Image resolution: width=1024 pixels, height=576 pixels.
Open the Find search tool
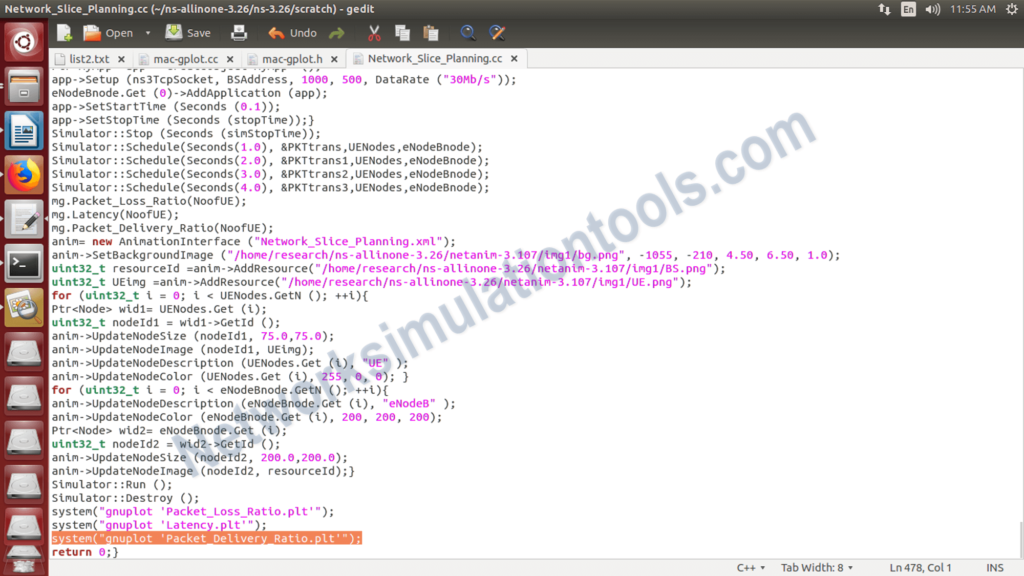point(467,32)
